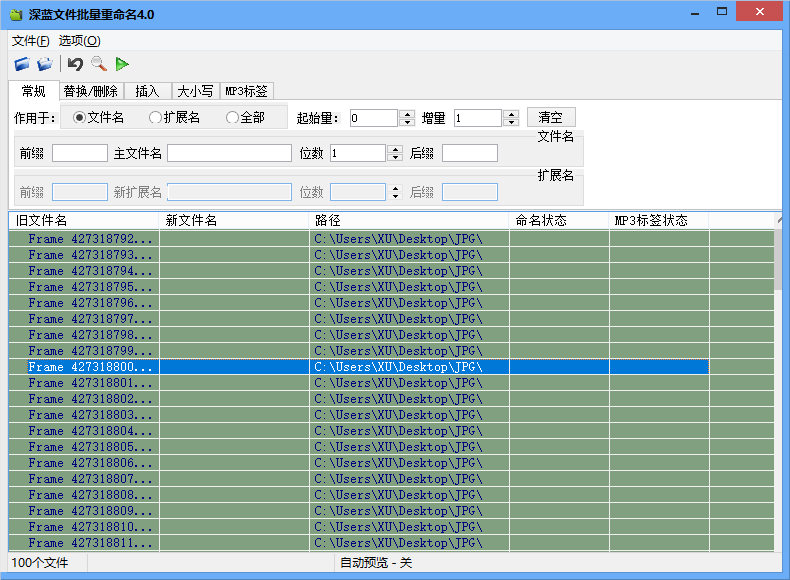Viewport: 790px width, 580px height.
Task: Select the row Frame 427318793...
Action: pos(359,255)
